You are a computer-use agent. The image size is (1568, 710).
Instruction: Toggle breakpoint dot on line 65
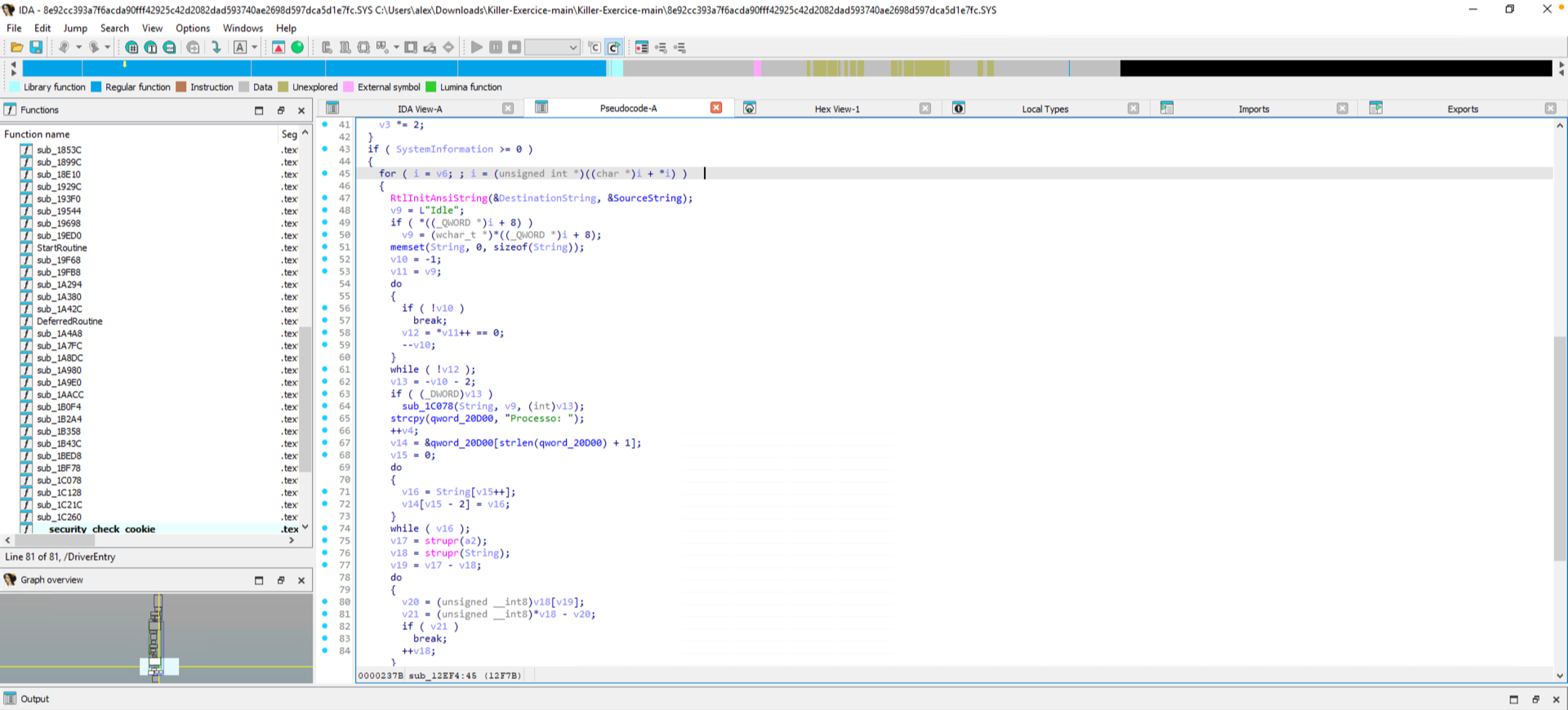tap(325, 418)
